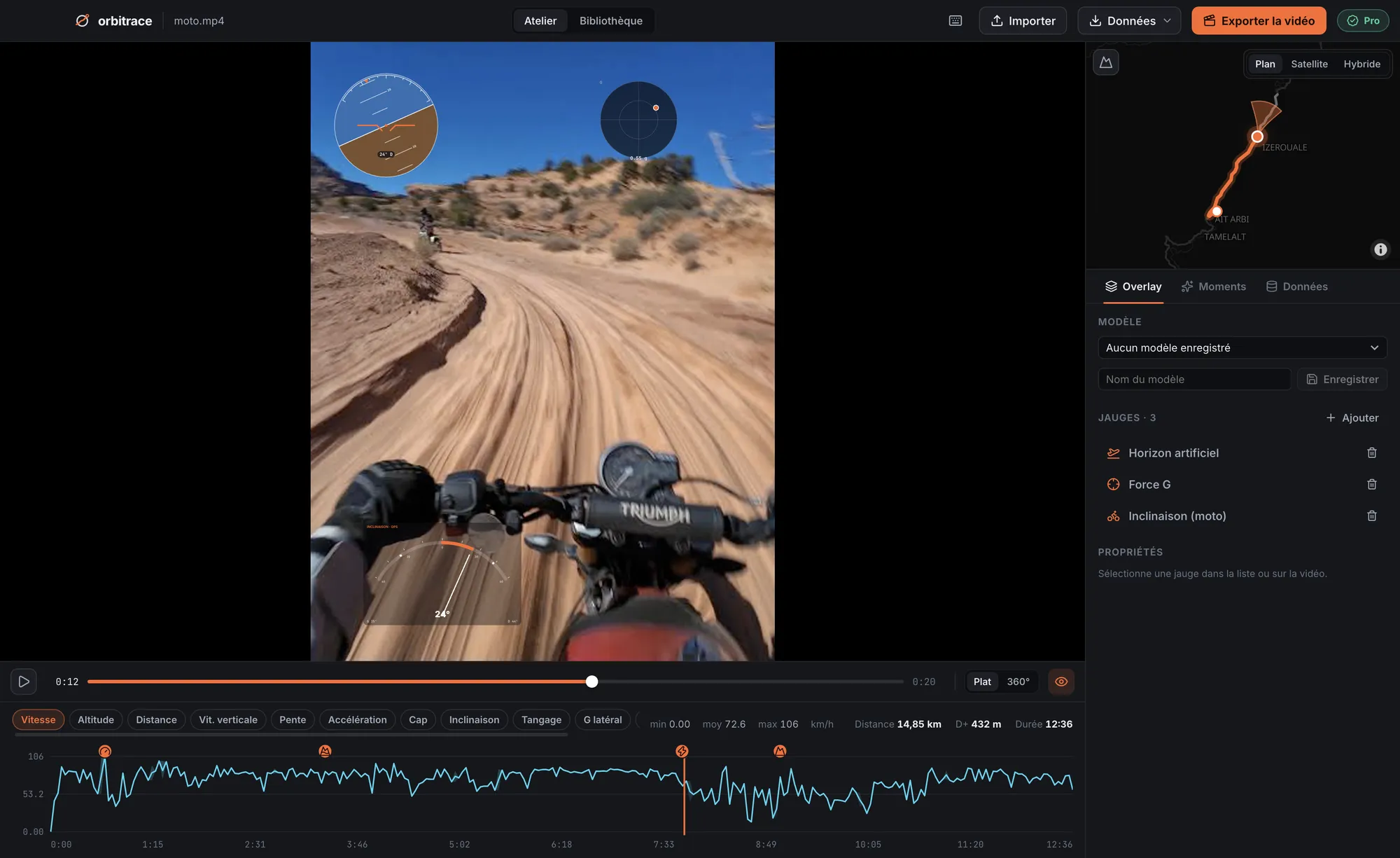Play the video
This screenshot has height=858, width=1400.
pos(24,681)
